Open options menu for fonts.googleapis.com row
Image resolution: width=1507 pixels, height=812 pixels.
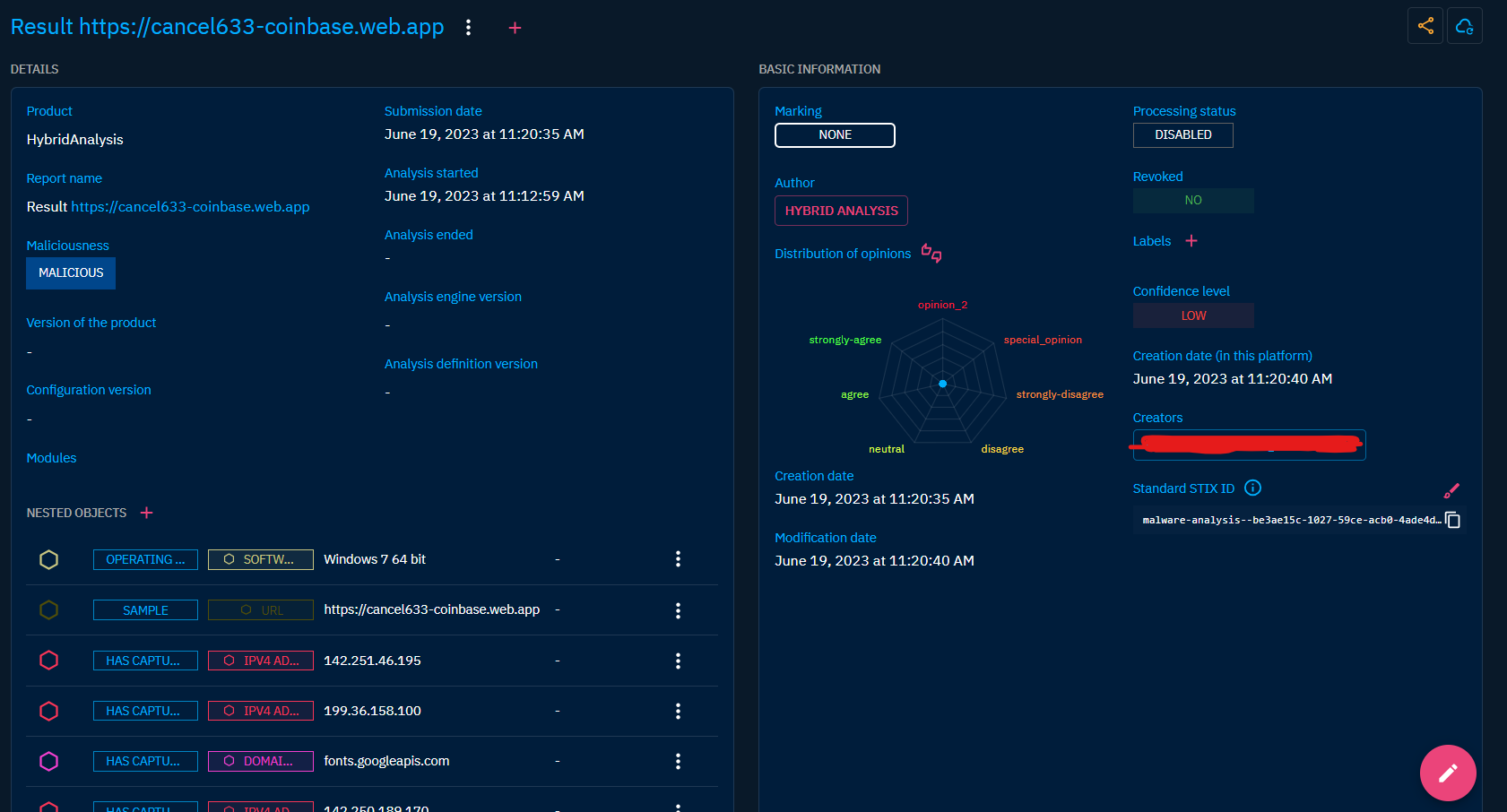click(x=678, y=761)
